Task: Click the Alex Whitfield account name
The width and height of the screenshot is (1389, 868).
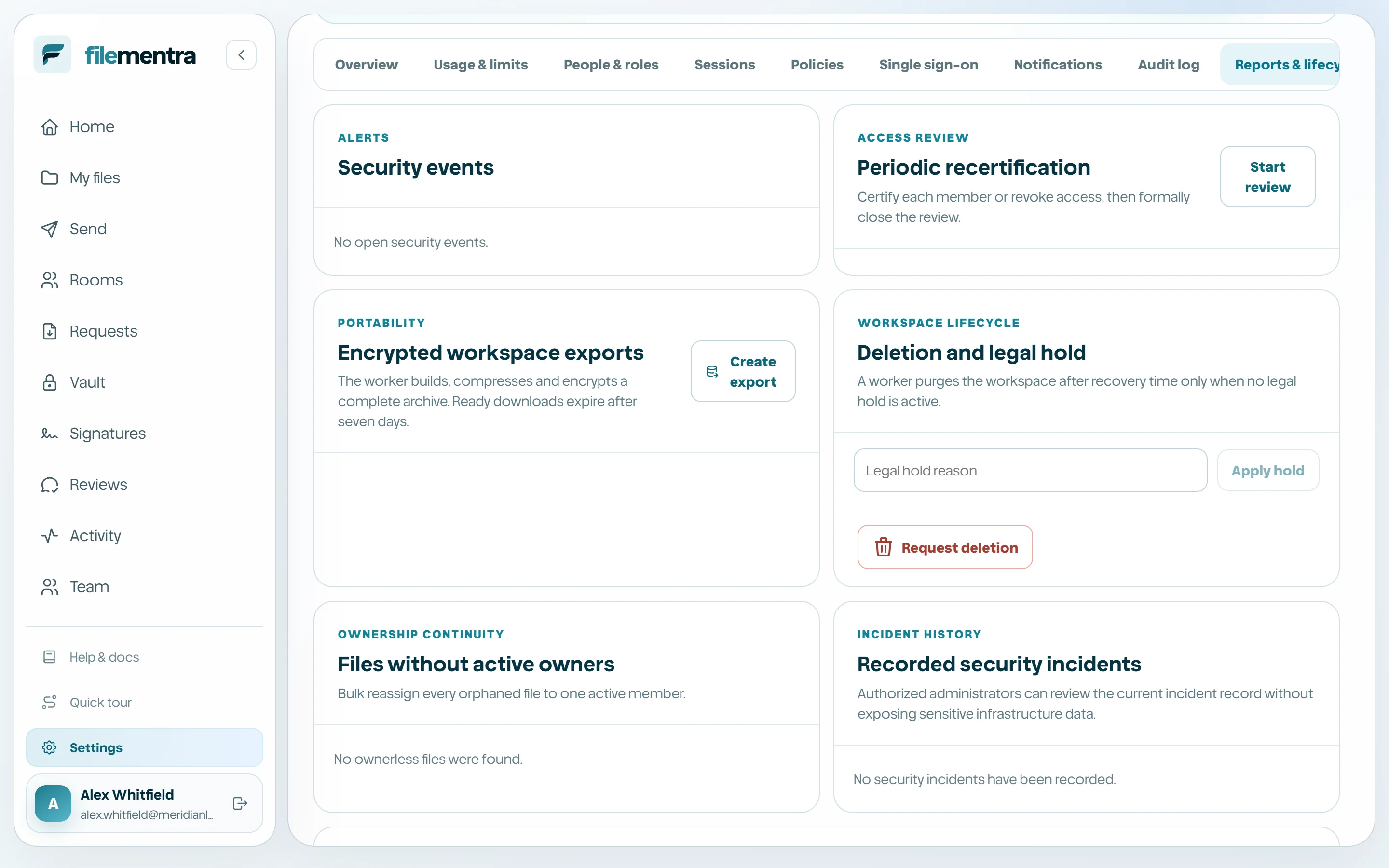Action: [127, 795]
